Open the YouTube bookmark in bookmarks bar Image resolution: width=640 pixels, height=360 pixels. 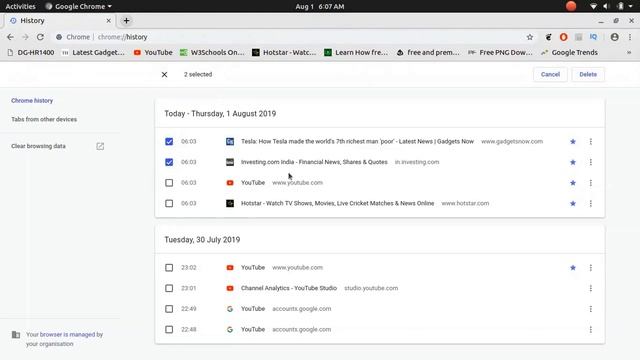point(153,52)
